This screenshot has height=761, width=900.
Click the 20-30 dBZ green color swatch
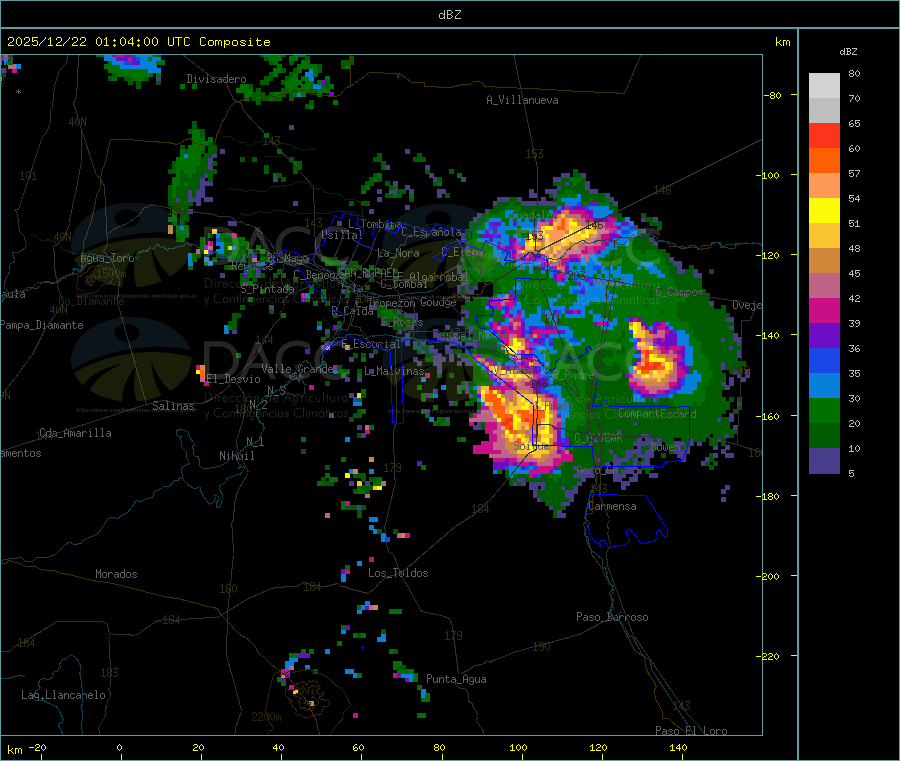coord(824,410)
